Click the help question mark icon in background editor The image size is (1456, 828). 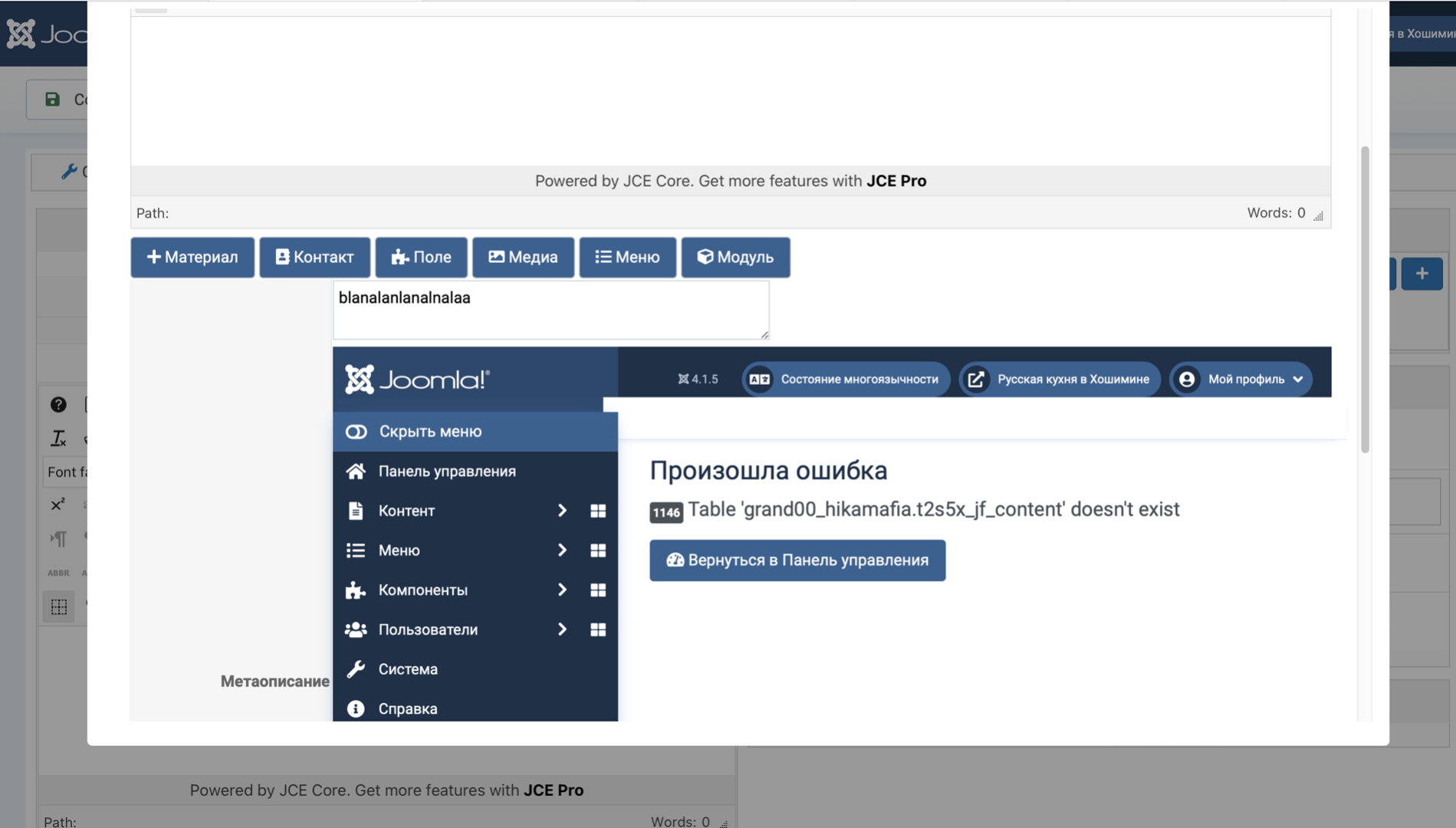pos(58,405)
